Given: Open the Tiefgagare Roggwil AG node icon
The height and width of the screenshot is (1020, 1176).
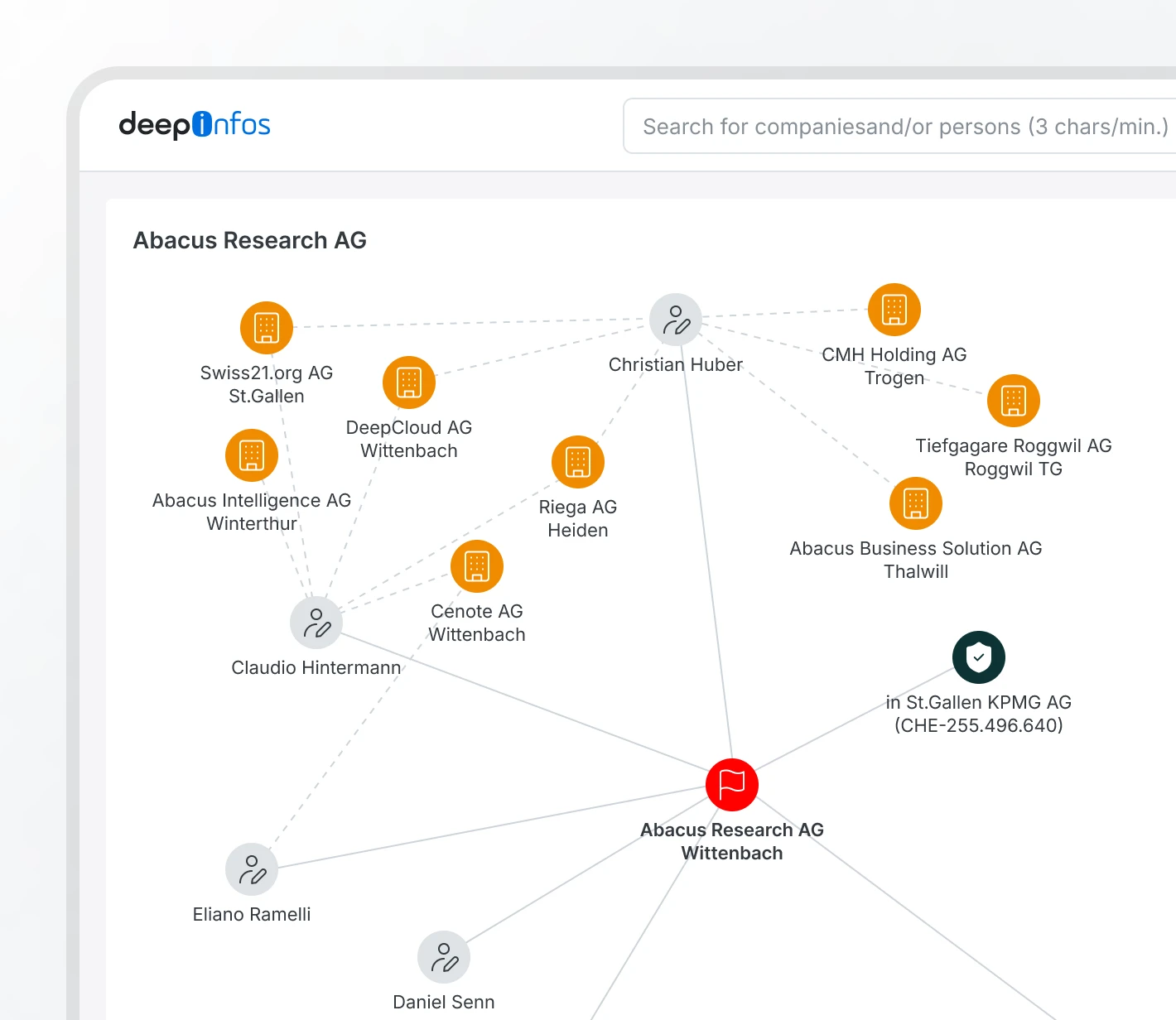Looking at the screenshot, I should (1014, 401).
